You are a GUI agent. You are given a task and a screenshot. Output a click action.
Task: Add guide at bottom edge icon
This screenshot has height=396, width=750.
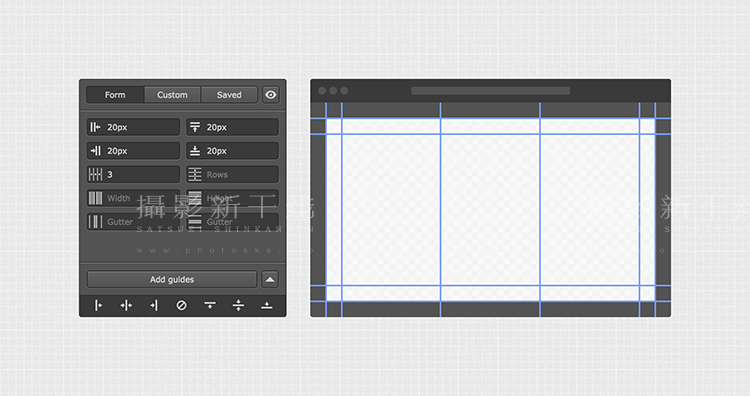(x=266, y=305)
